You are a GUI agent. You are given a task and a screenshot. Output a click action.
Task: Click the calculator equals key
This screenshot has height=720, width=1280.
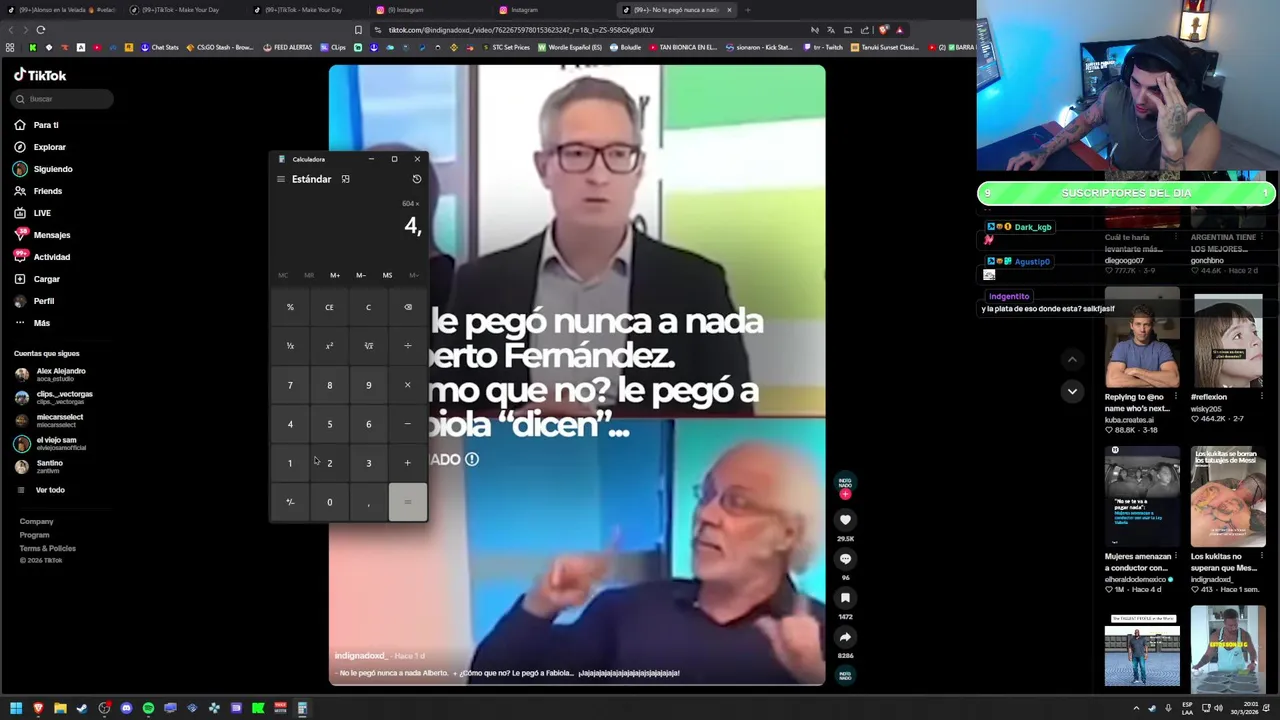click(407, 502)
